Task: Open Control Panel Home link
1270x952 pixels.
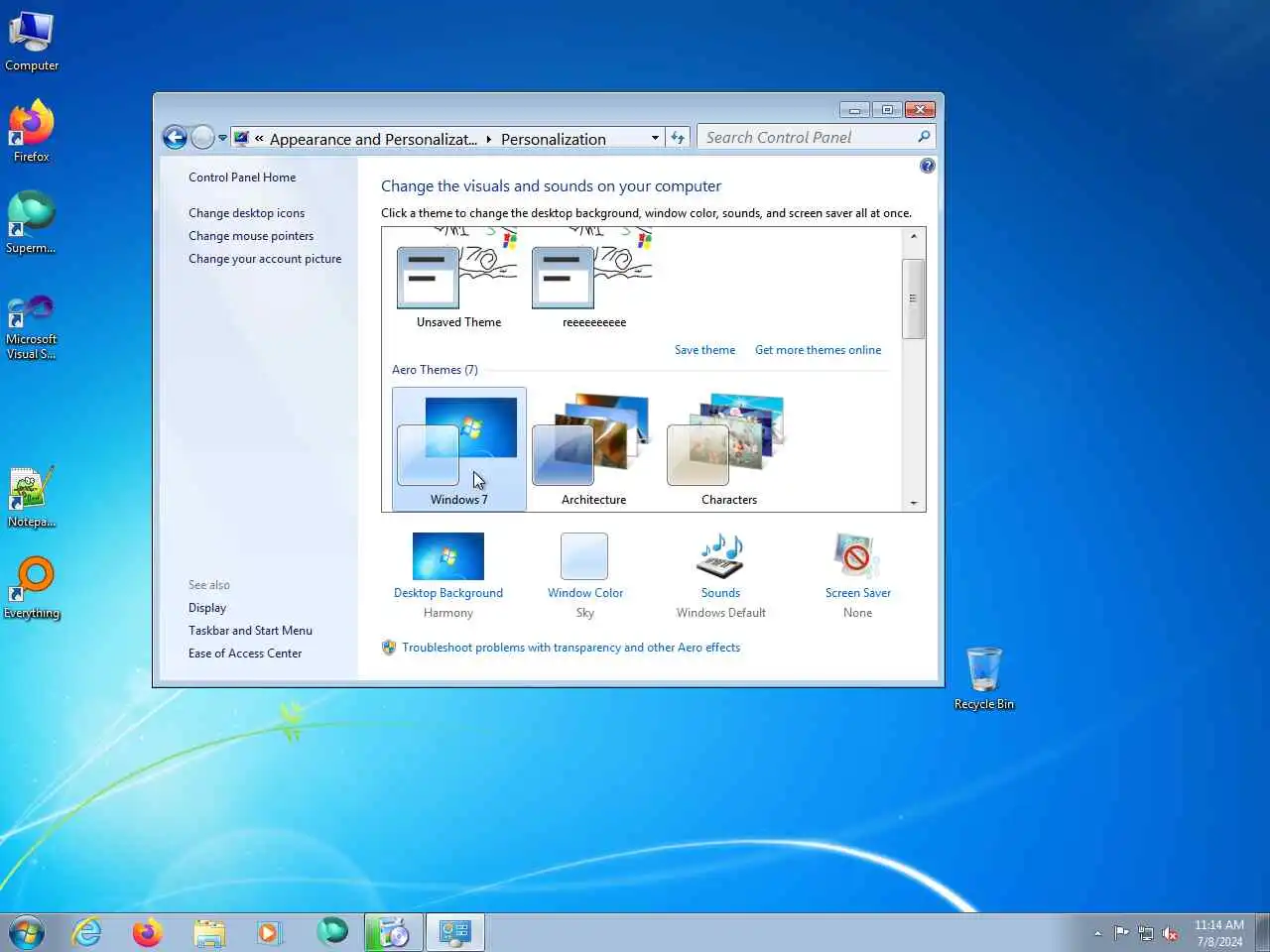Action: click(242, 178)
